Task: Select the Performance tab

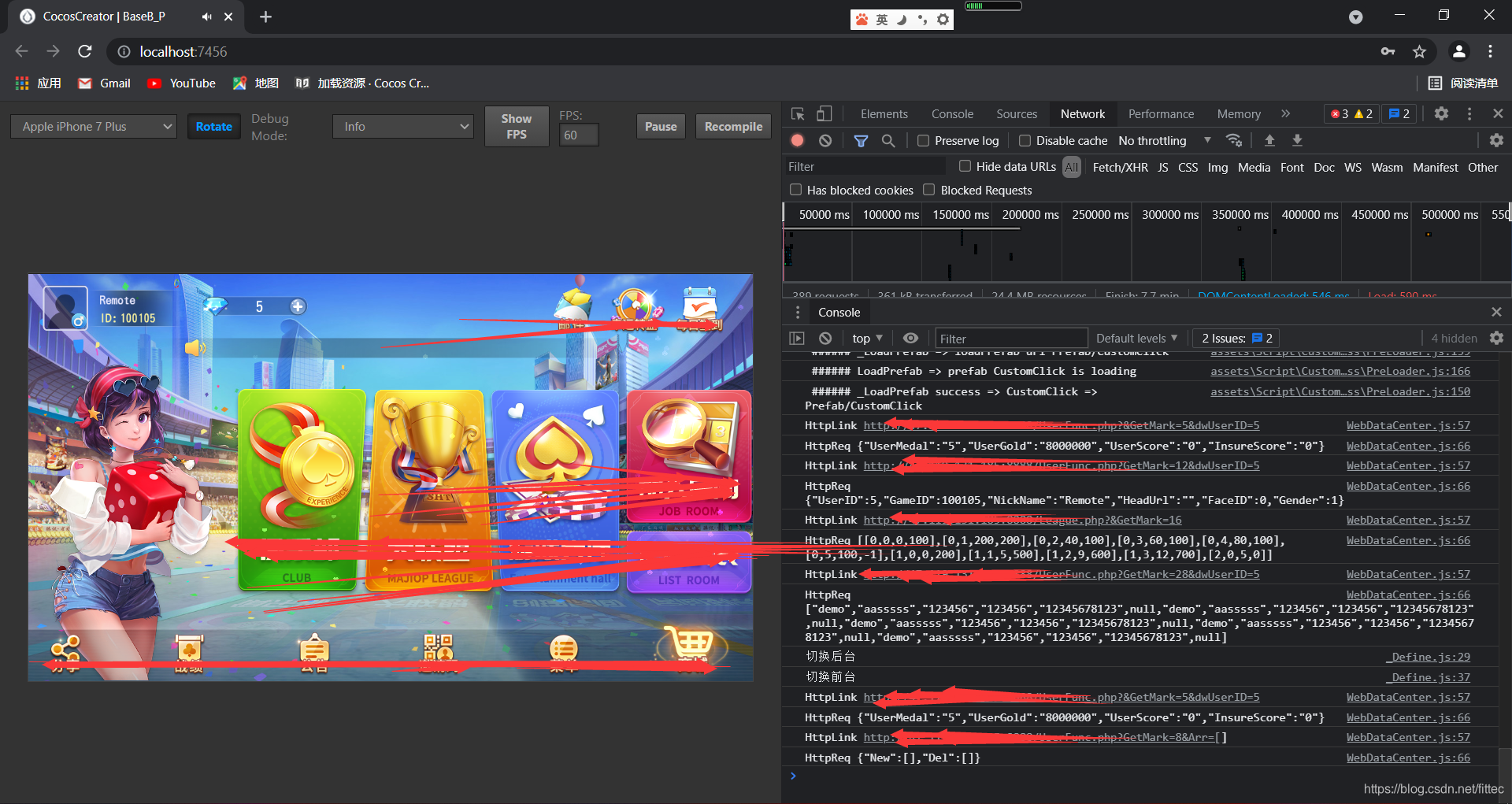Action: click(1161, 113)
